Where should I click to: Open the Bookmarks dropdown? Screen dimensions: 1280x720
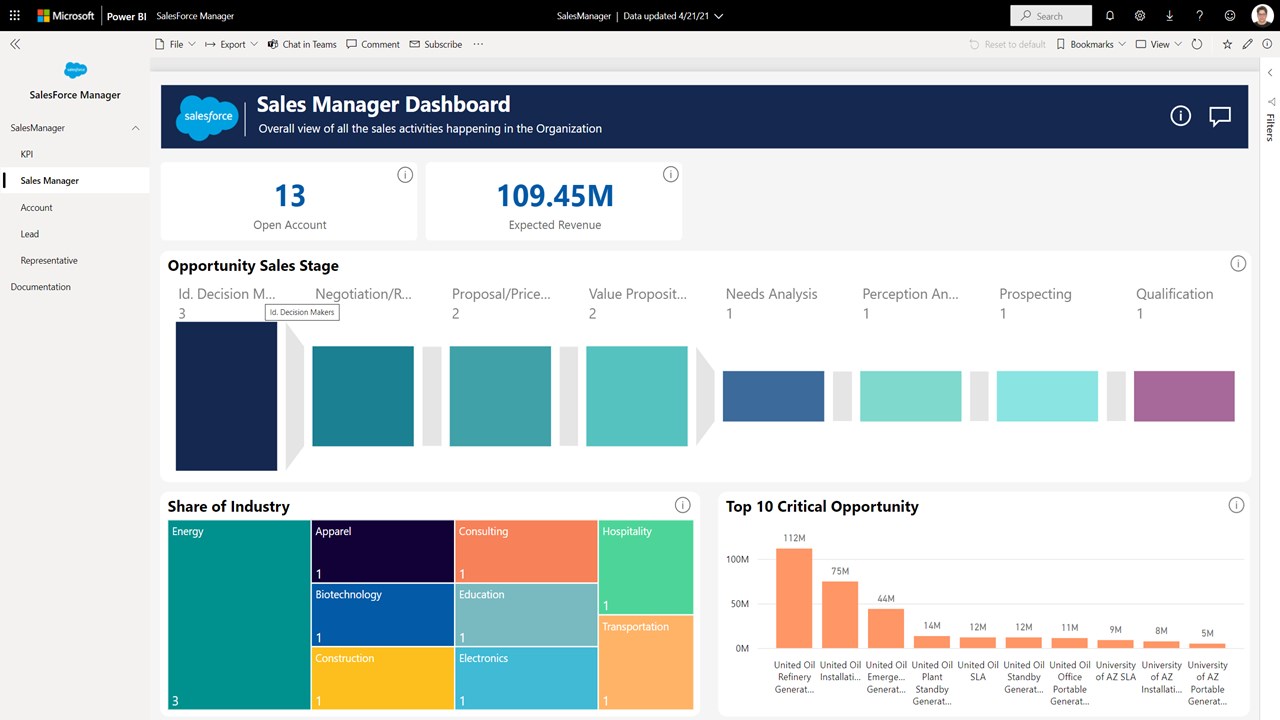click(1091, 44)
